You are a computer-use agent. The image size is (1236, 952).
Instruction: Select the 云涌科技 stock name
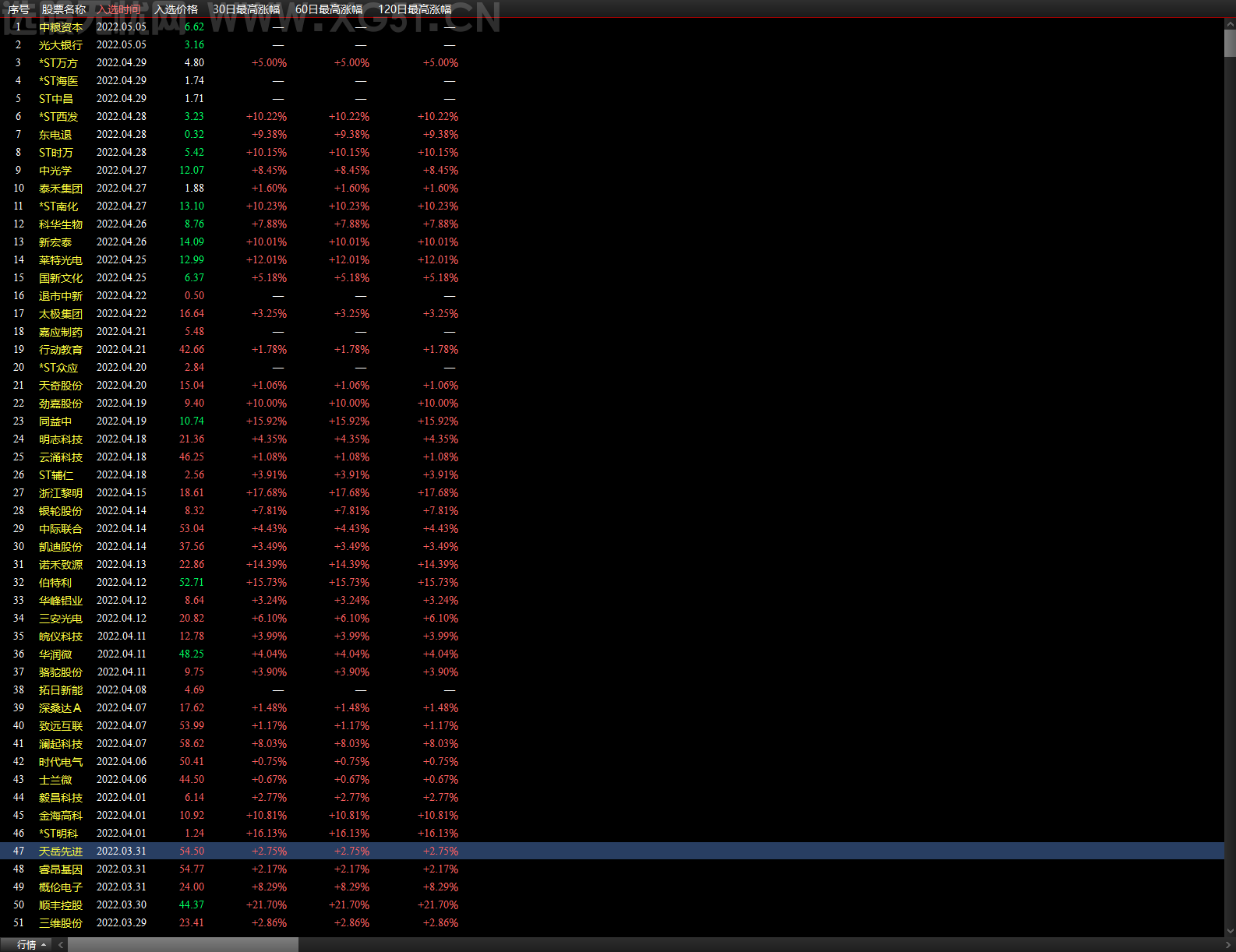point(61,457)
